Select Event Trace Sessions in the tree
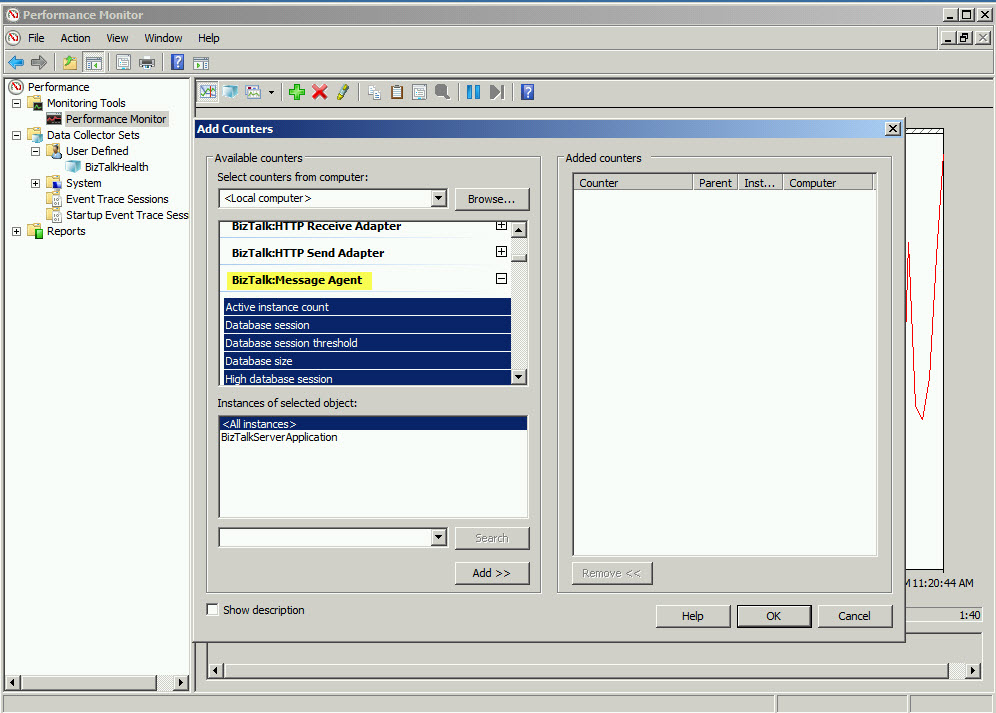This screenshot has height=713, width=996. 117,199
